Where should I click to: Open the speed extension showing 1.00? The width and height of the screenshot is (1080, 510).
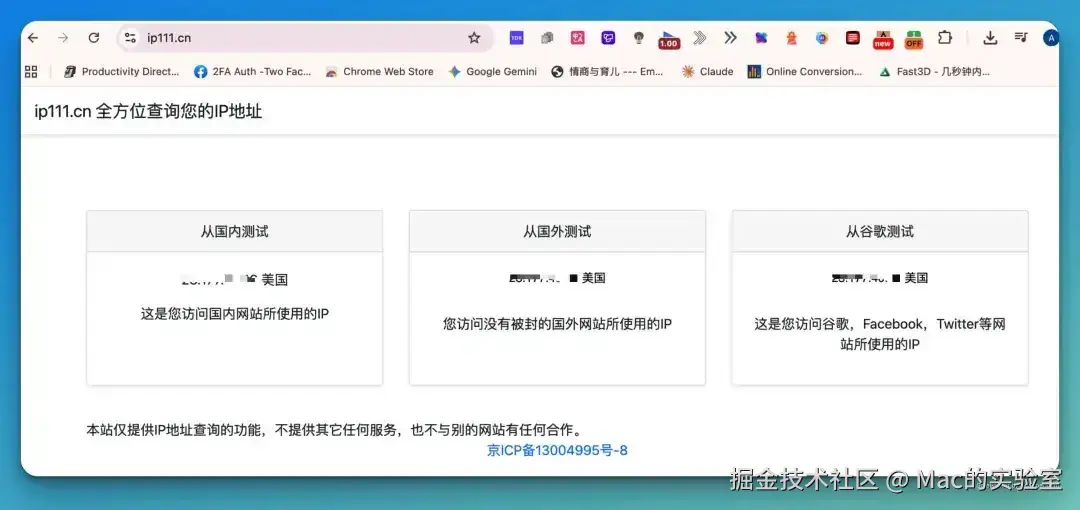click(x=669, y=40)
